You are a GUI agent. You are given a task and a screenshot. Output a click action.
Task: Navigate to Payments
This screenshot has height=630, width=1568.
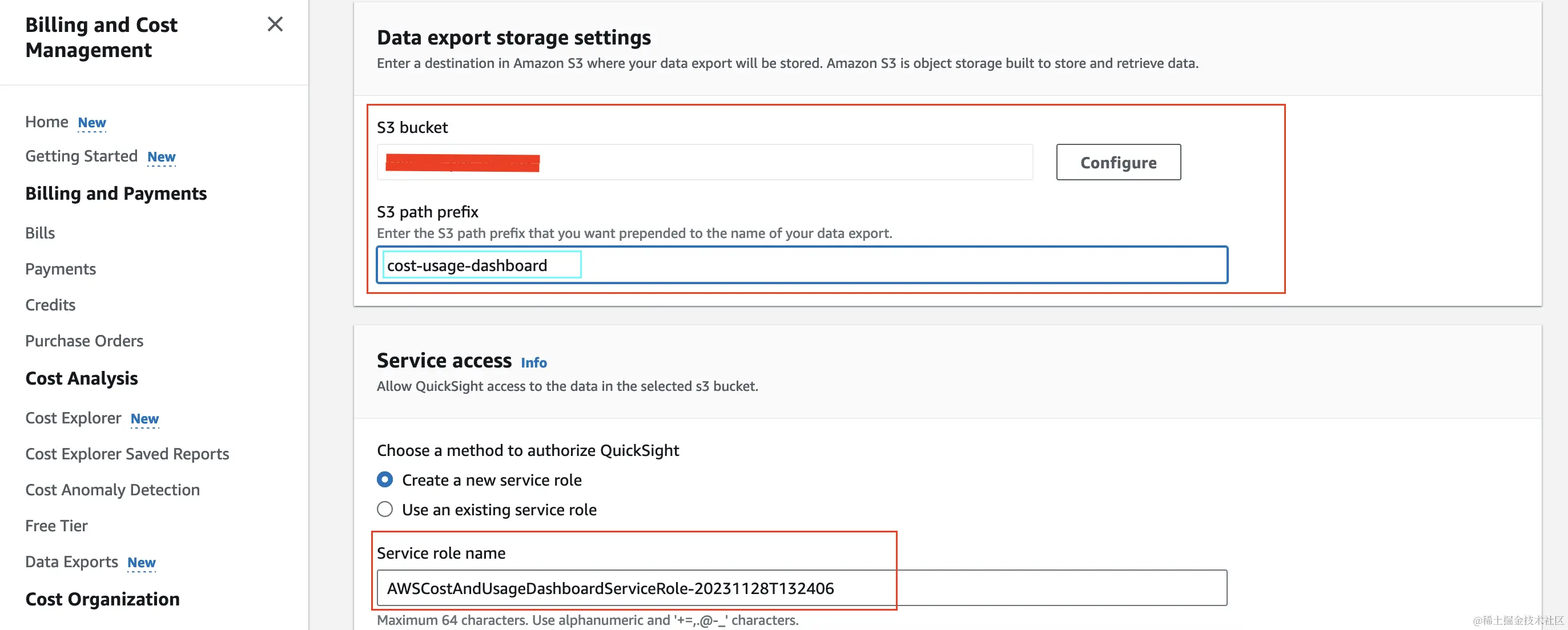[61, 269]
